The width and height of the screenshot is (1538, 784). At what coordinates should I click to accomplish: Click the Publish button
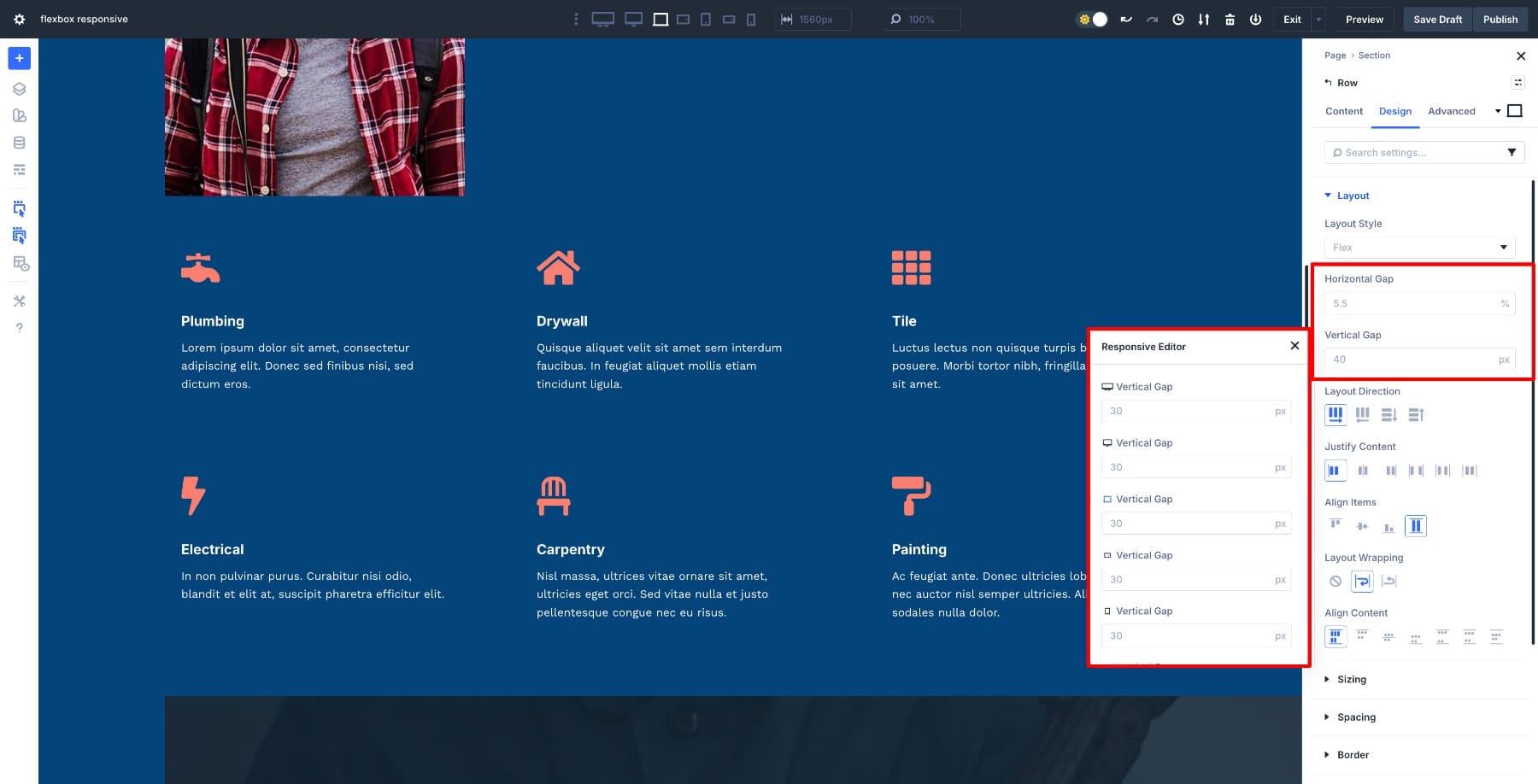click(1500, 19)
